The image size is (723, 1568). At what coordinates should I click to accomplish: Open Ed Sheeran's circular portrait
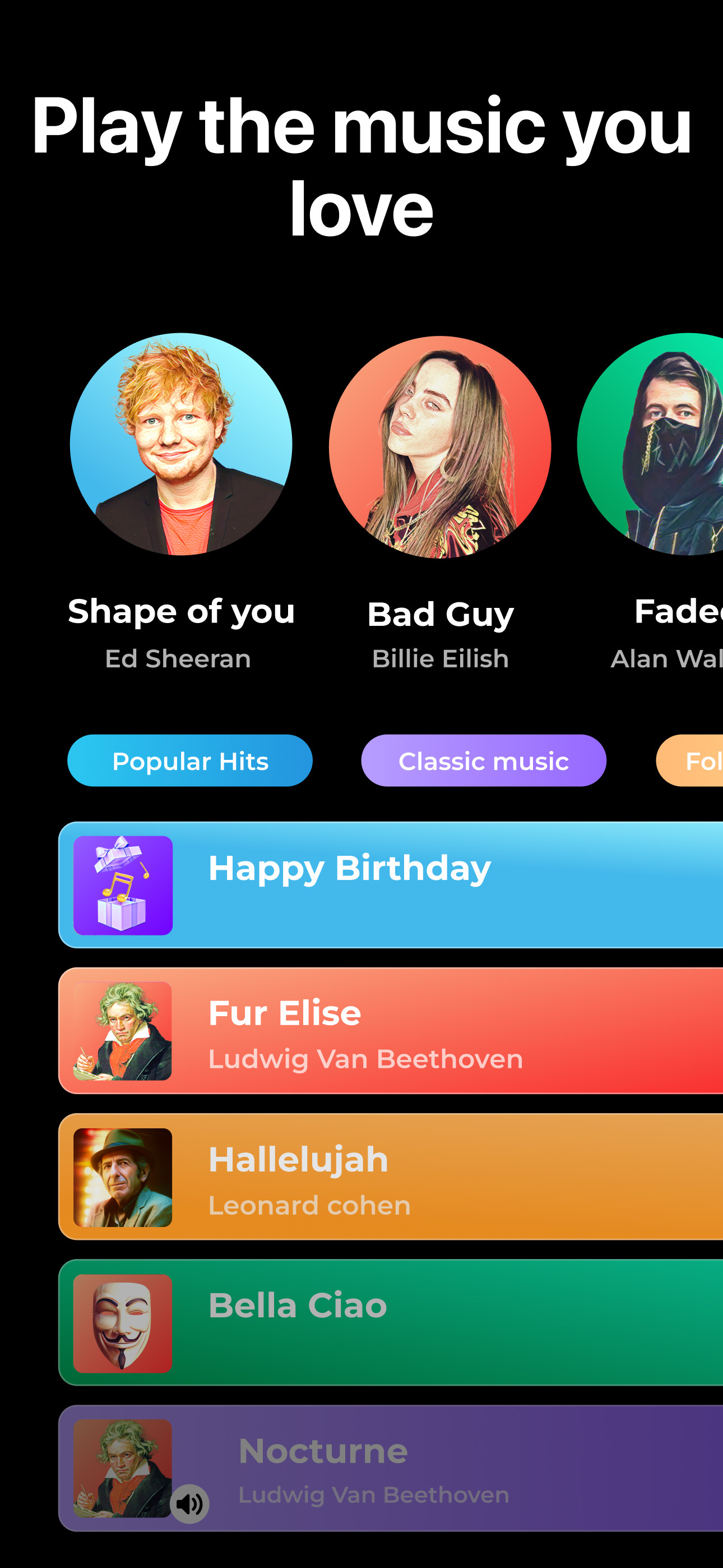click(180, 444)
